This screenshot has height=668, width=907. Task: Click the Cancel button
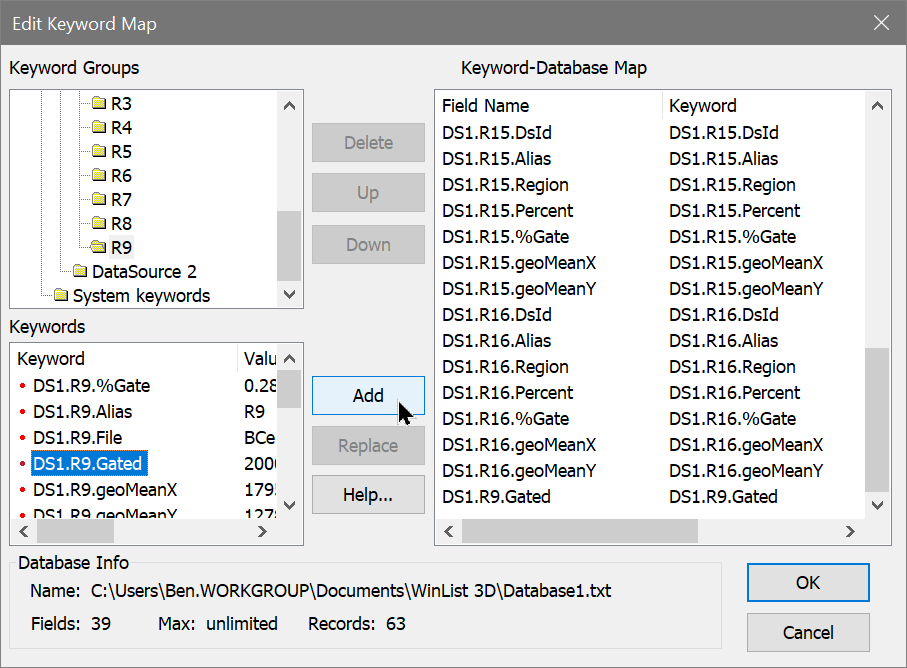(807, 632)
